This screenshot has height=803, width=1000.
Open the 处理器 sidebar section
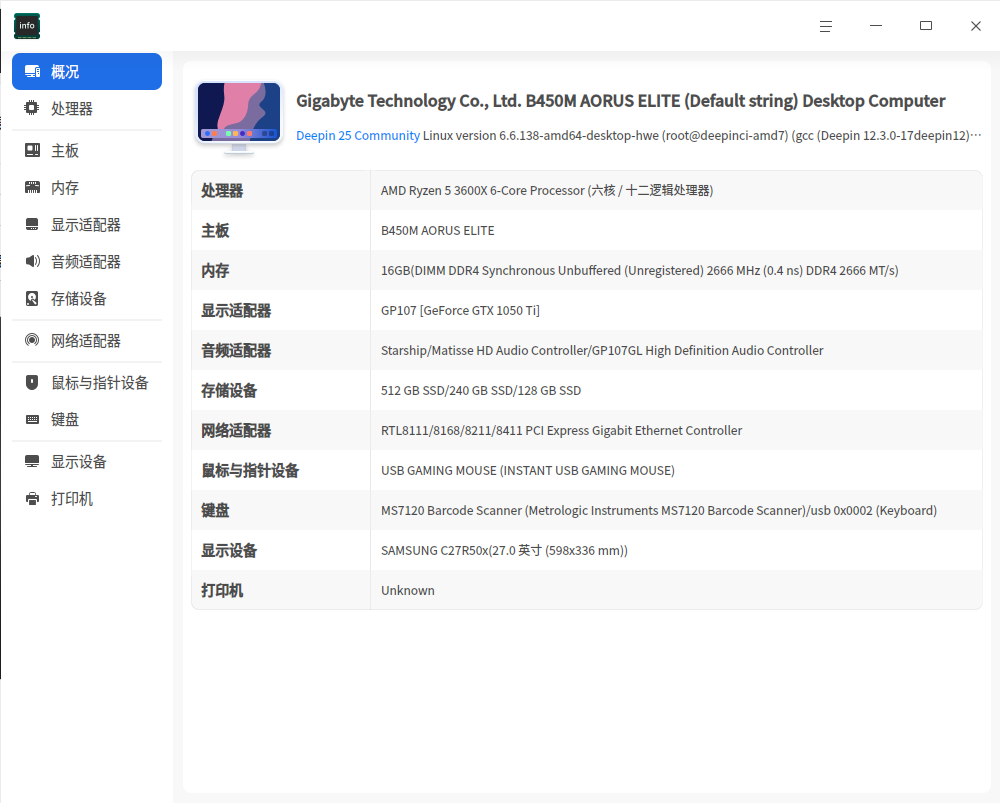[x=87, y=108]
